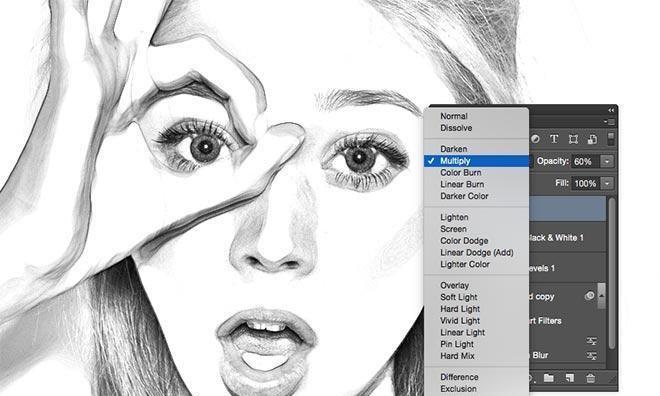Choose Screen blend mode
The height and width of the screenshot is (396, 660).
[476, 229]
